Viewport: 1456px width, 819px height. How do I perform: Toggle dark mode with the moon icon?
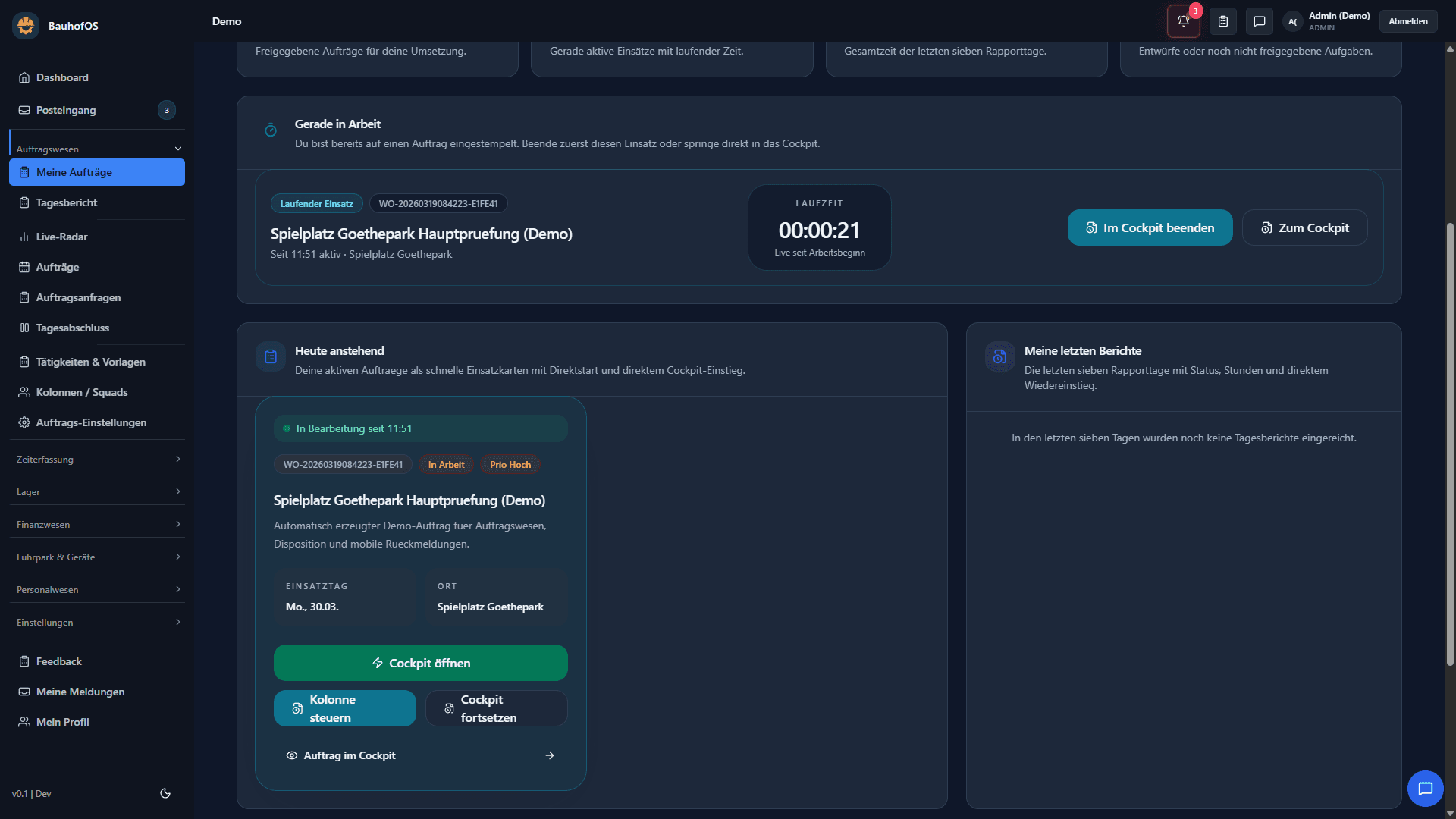[x=165, y=793]
